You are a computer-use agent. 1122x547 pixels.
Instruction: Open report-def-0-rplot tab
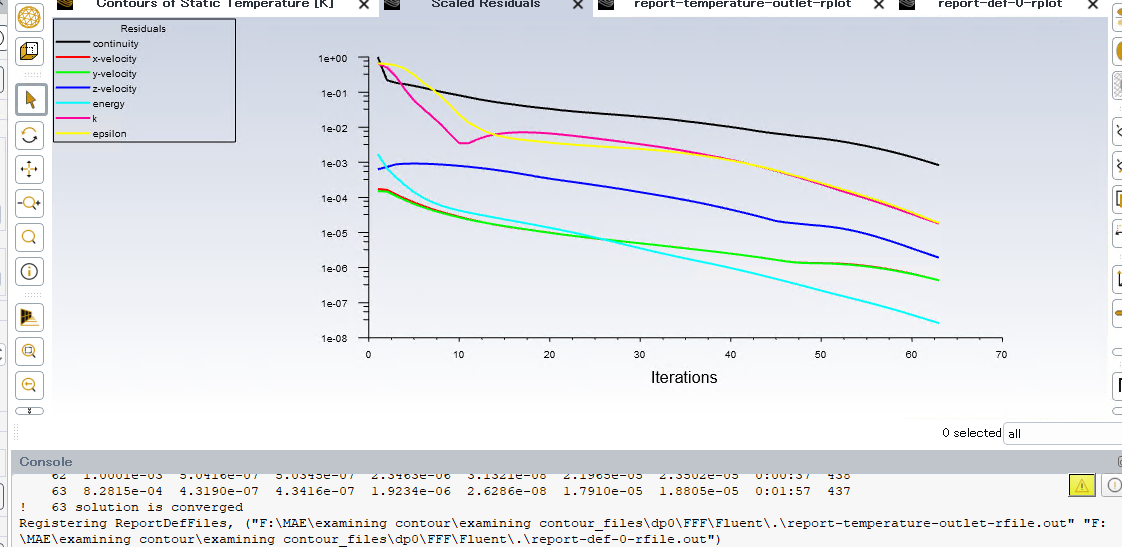[x=1000, y=4]
